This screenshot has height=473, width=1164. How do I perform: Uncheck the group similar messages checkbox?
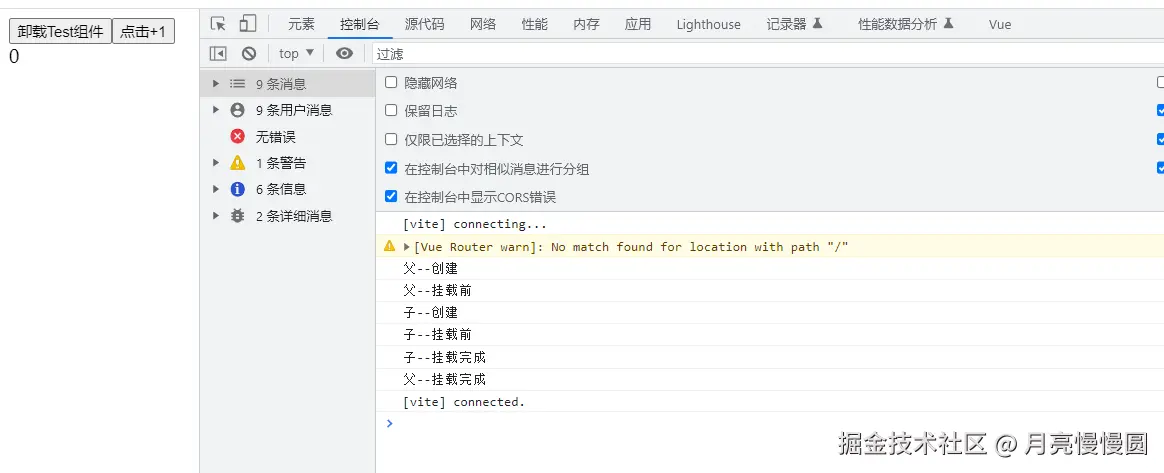(x=391, y=168)
